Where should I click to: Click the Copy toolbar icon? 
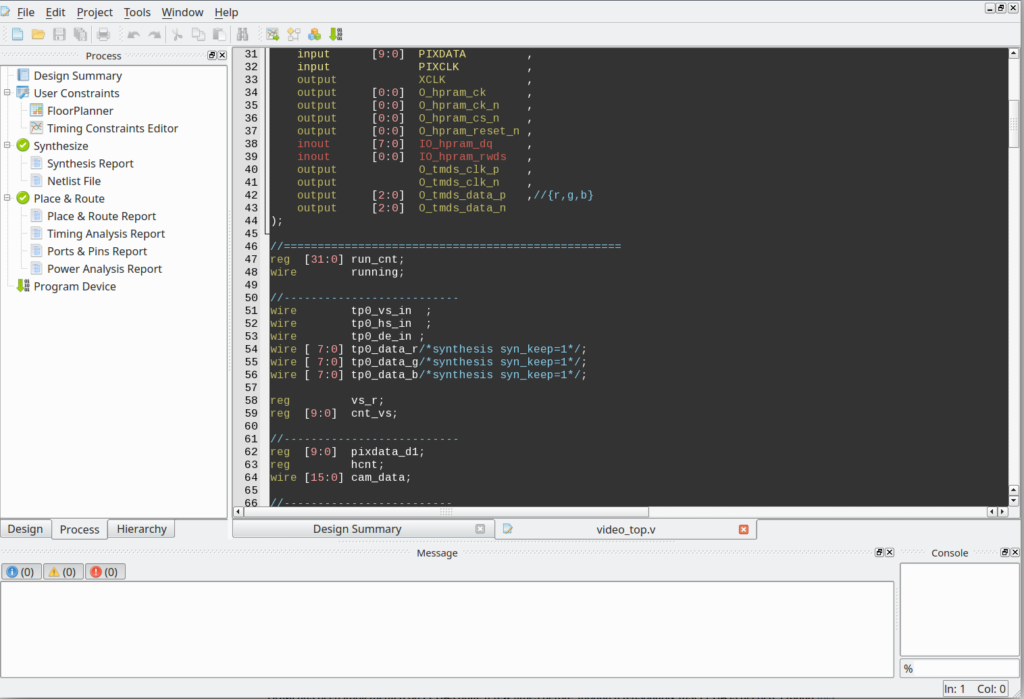[198, 35]
